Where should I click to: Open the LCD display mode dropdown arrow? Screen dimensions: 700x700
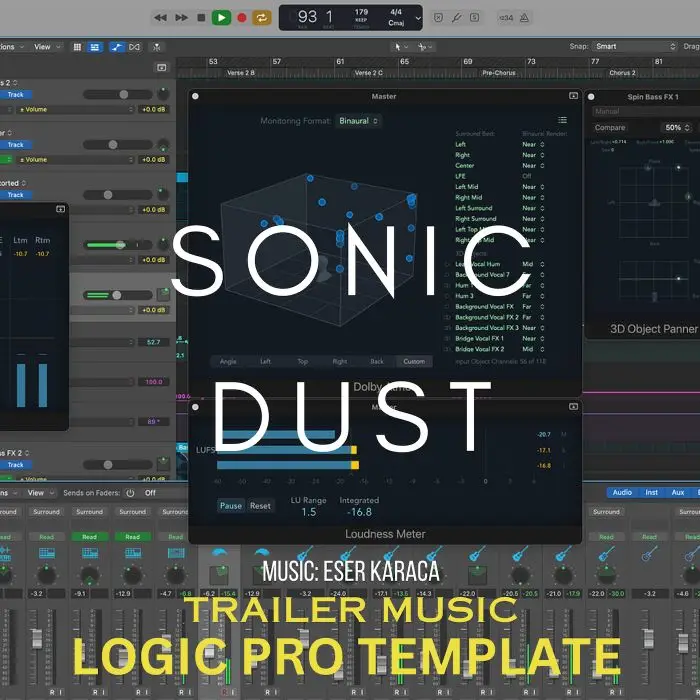(418, 18)
